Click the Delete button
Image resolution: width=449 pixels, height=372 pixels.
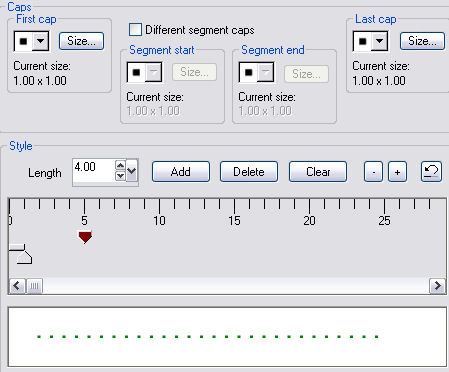[x=249, y=172]
